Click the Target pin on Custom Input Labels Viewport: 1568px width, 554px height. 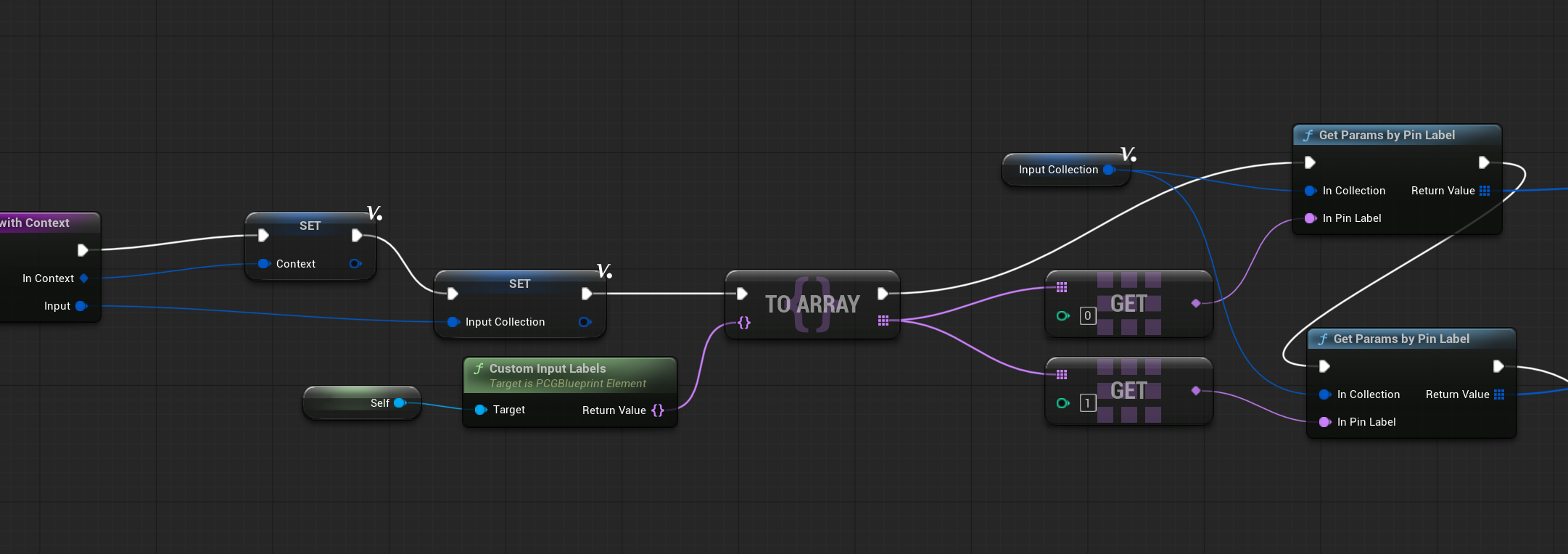coord(480,410)
